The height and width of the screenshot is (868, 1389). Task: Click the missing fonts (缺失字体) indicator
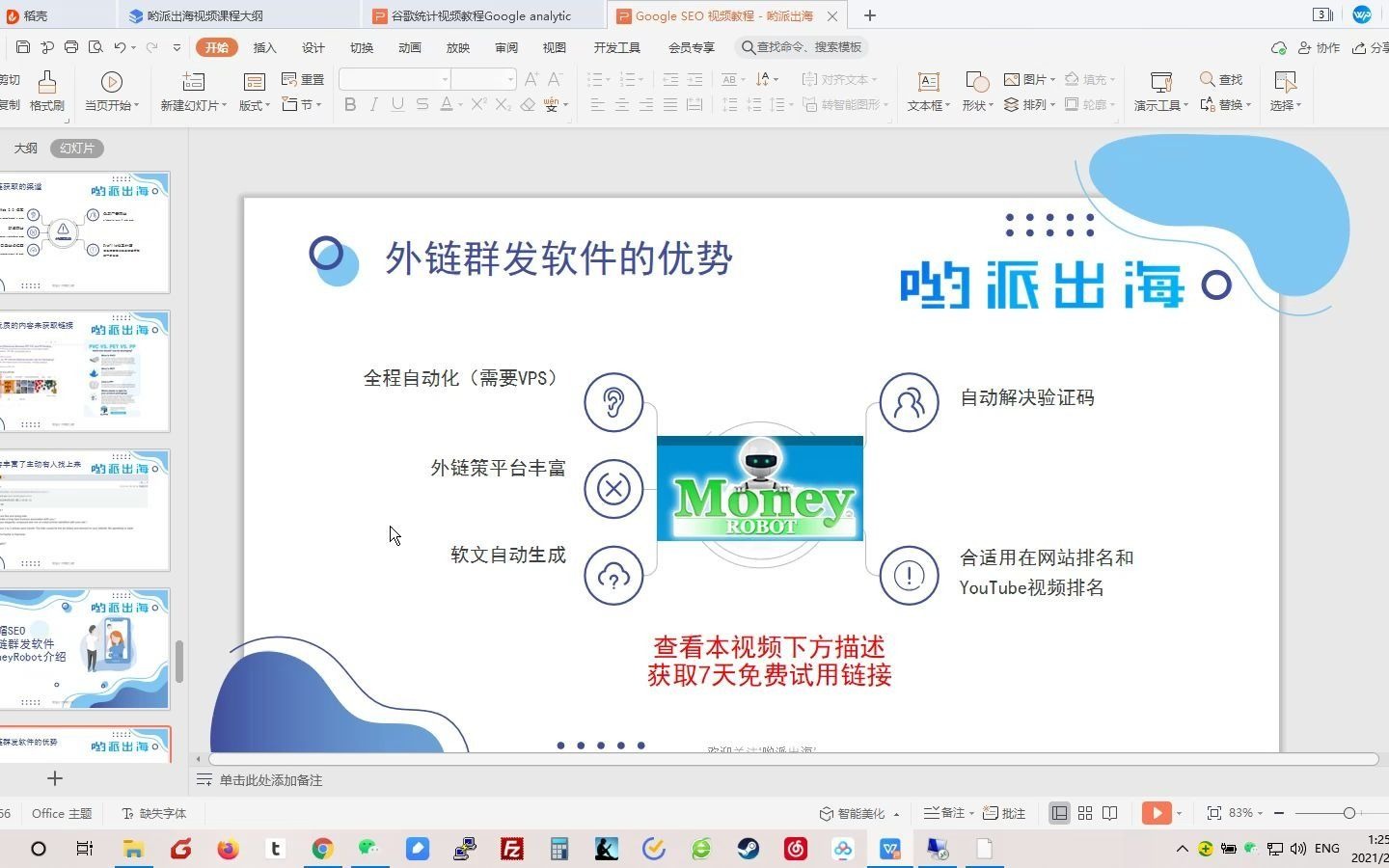(153, 813)
